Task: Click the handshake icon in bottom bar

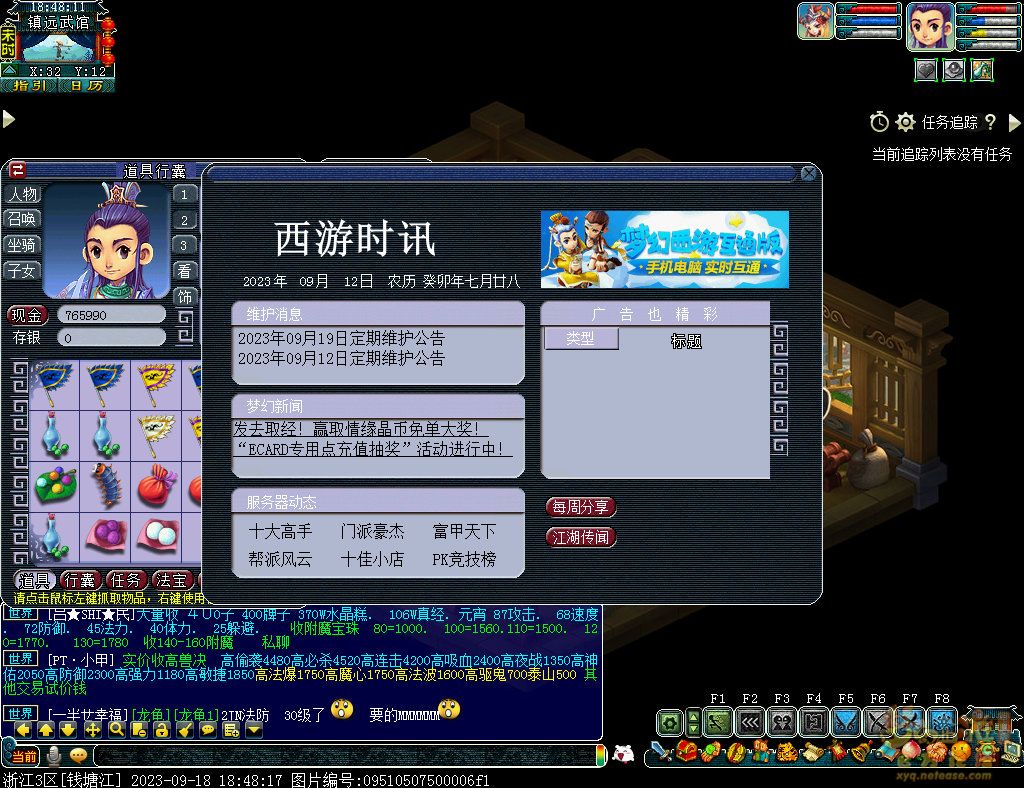Action: [936, 753]
